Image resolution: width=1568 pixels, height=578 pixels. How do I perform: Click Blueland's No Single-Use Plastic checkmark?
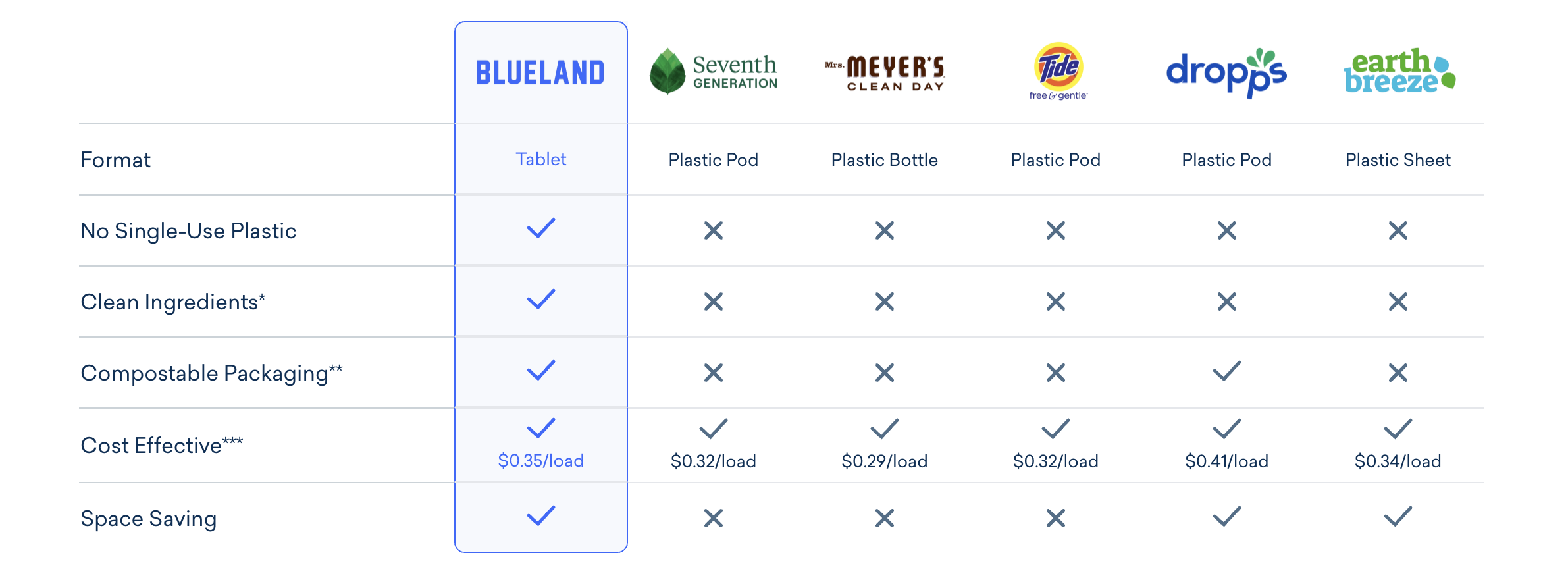pyautogui.click(x=541, y=228)
